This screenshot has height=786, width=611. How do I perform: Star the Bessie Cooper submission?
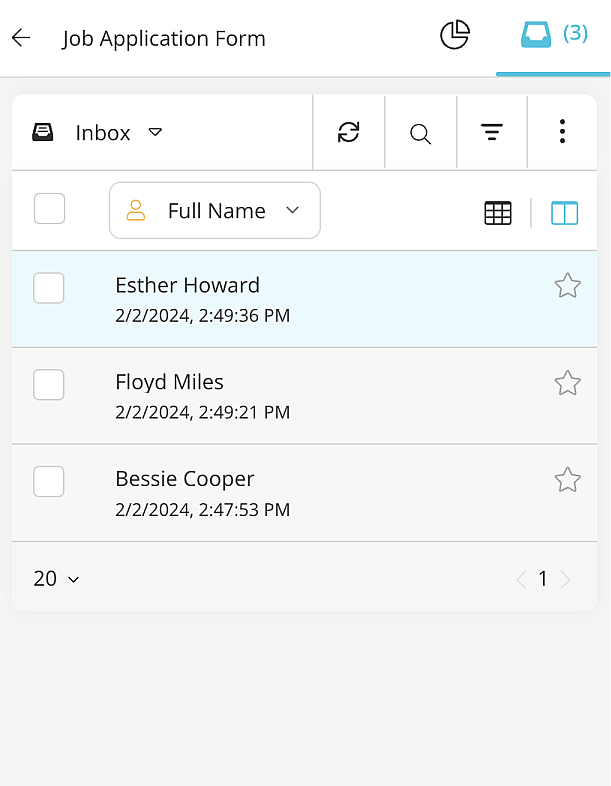tap(567, 480)
